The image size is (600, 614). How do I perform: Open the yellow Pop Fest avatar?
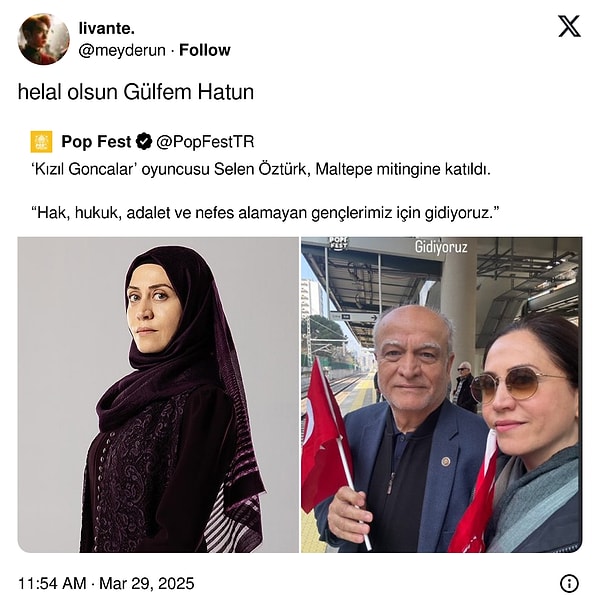(41, 142)
